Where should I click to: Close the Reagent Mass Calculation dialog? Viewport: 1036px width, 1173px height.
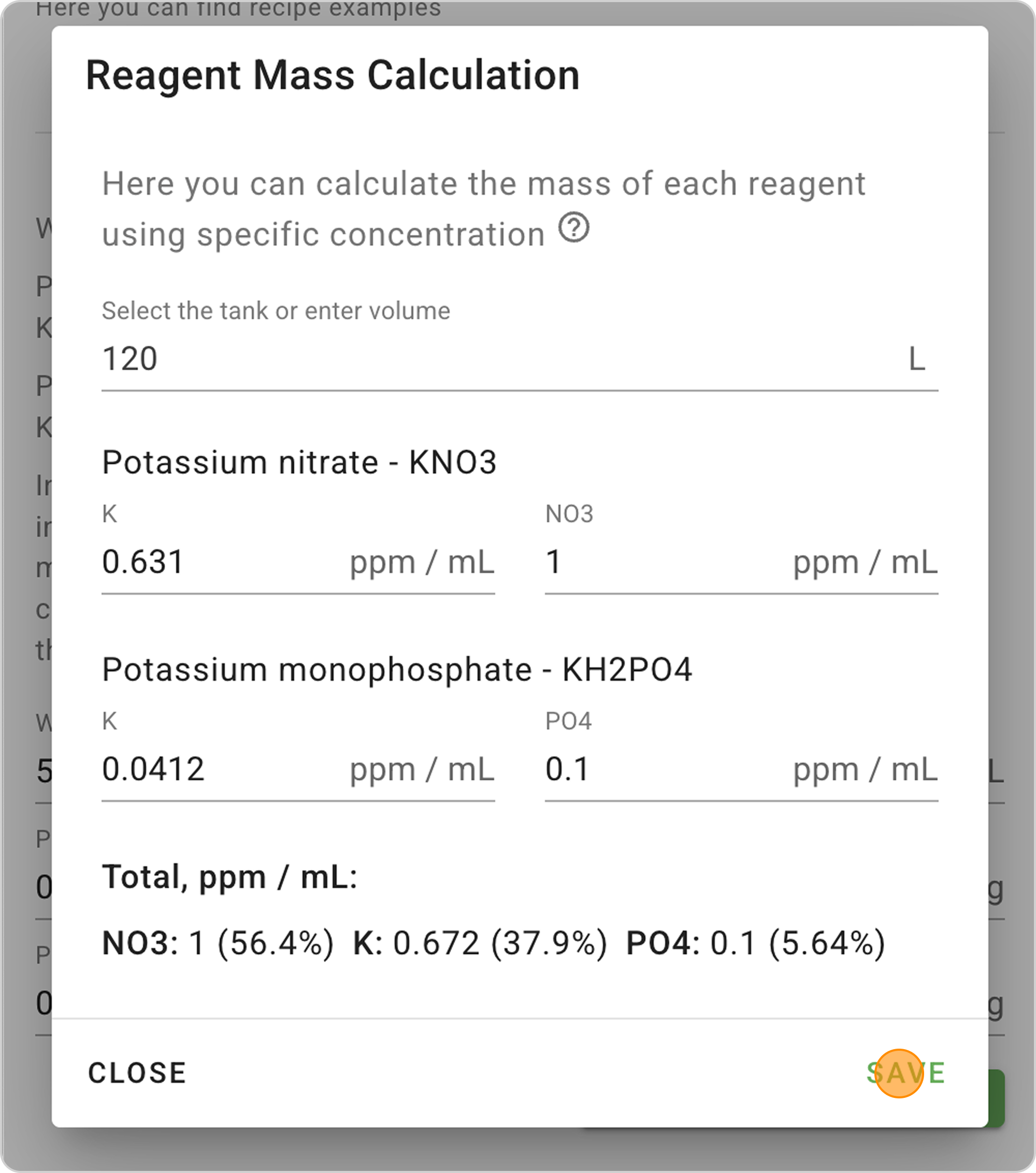point(137,1072)
